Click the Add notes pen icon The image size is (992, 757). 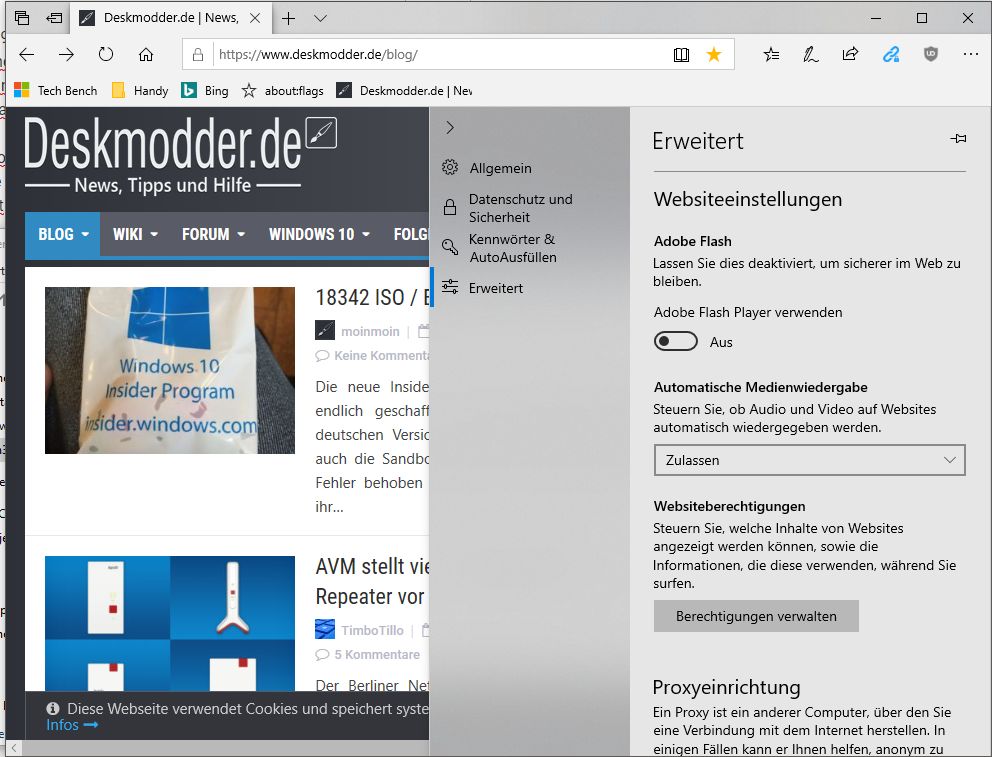click(x=810, y=54)
